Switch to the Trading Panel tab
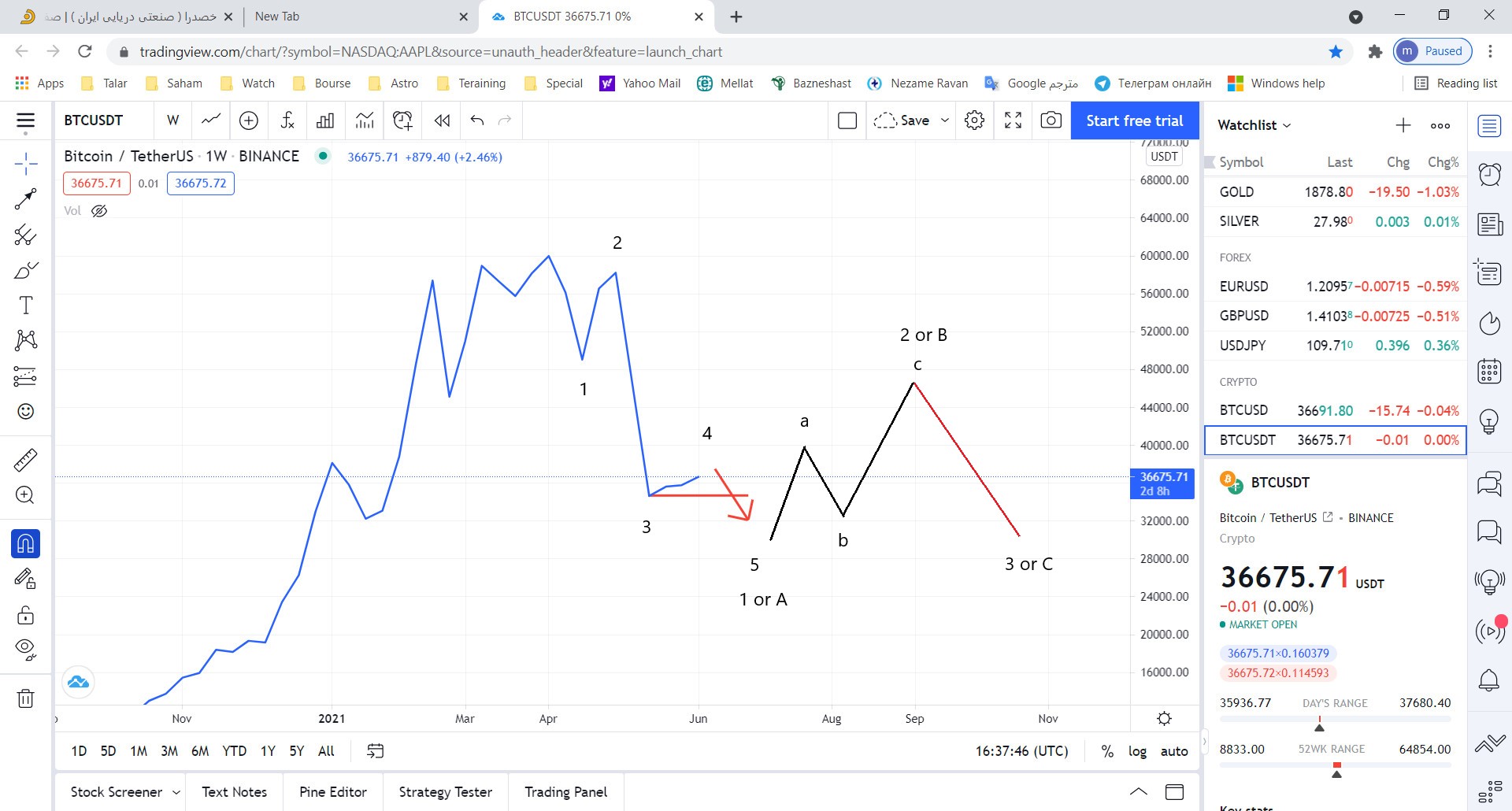The image size is (1512, 811). click(566, 792)
